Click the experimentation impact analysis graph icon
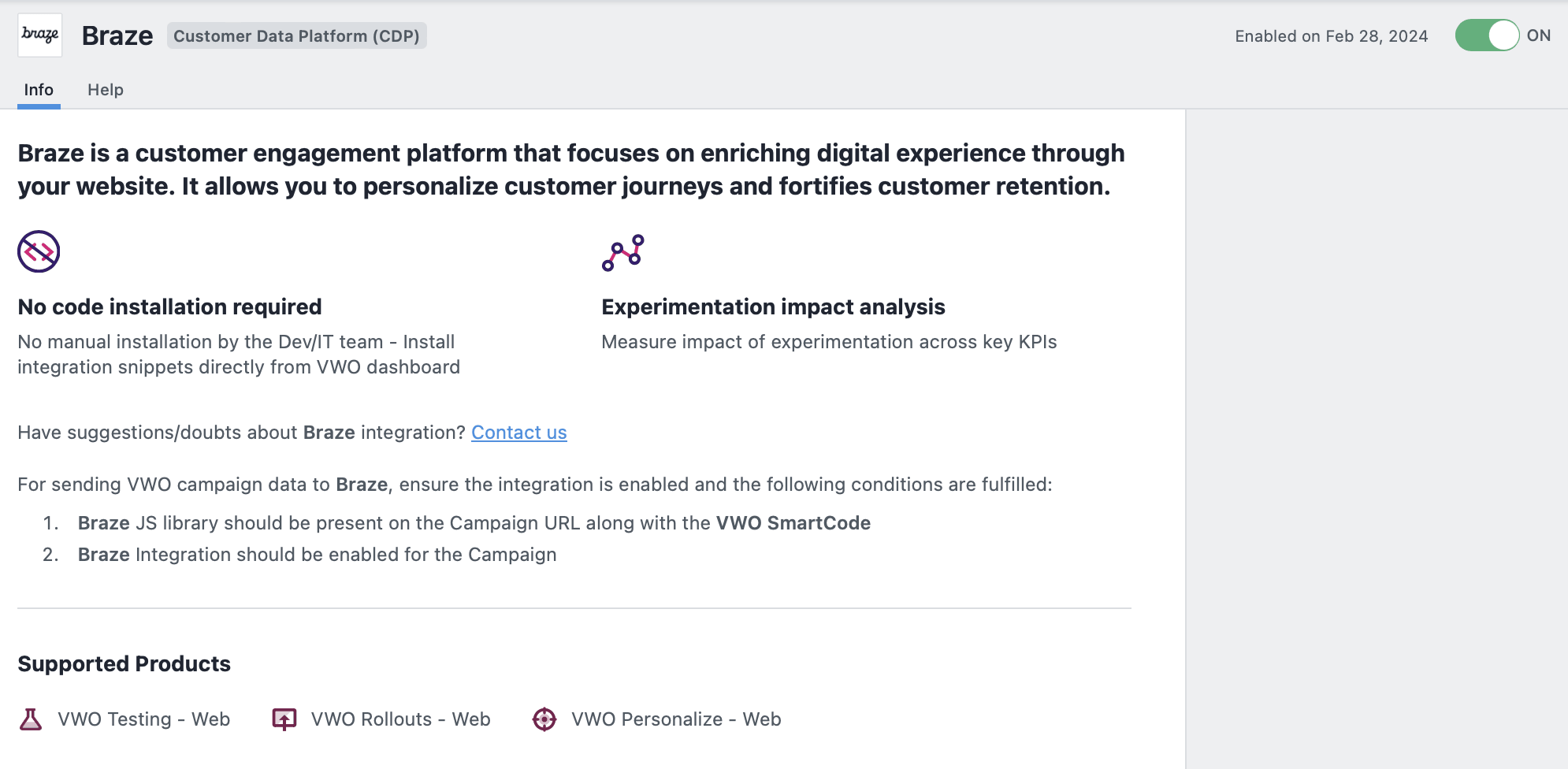Viewport: 1568px width, 769px height. point(623,253)
